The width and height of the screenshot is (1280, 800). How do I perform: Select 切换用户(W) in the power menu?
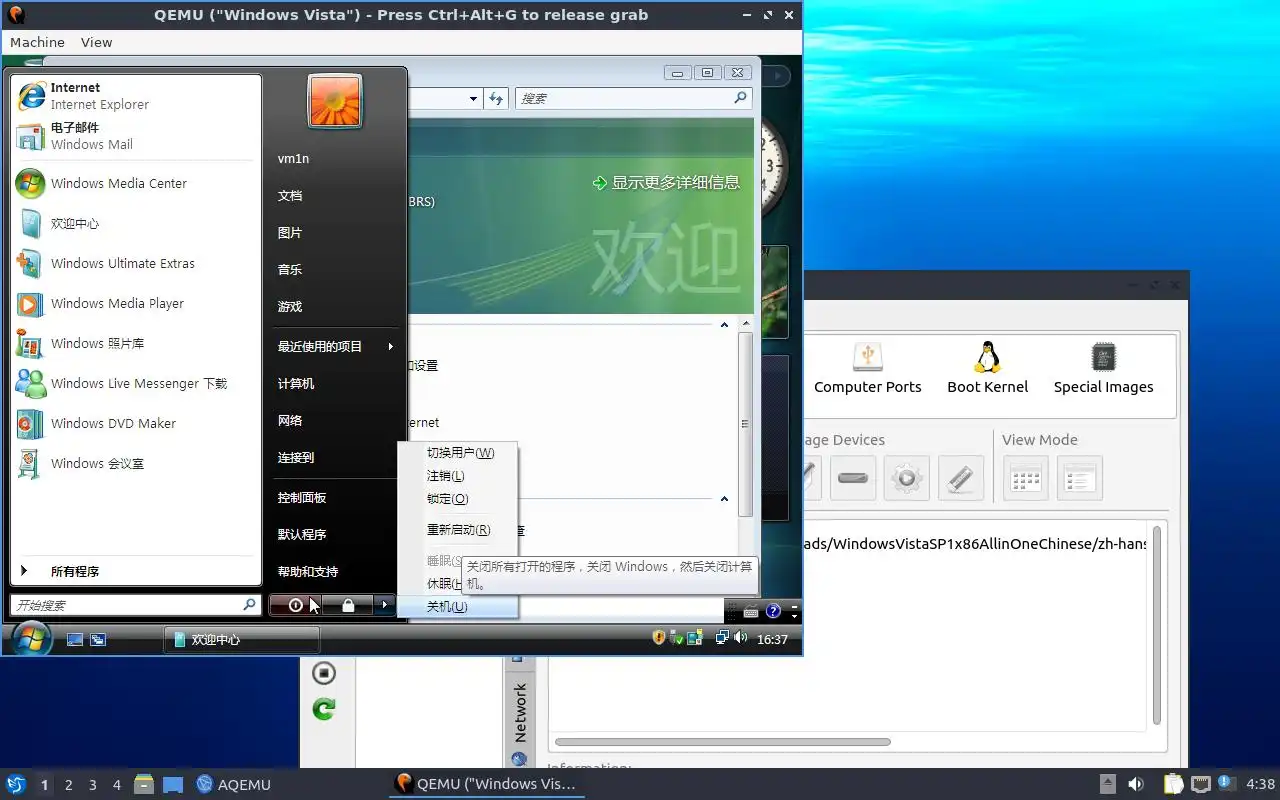point(458,453)
